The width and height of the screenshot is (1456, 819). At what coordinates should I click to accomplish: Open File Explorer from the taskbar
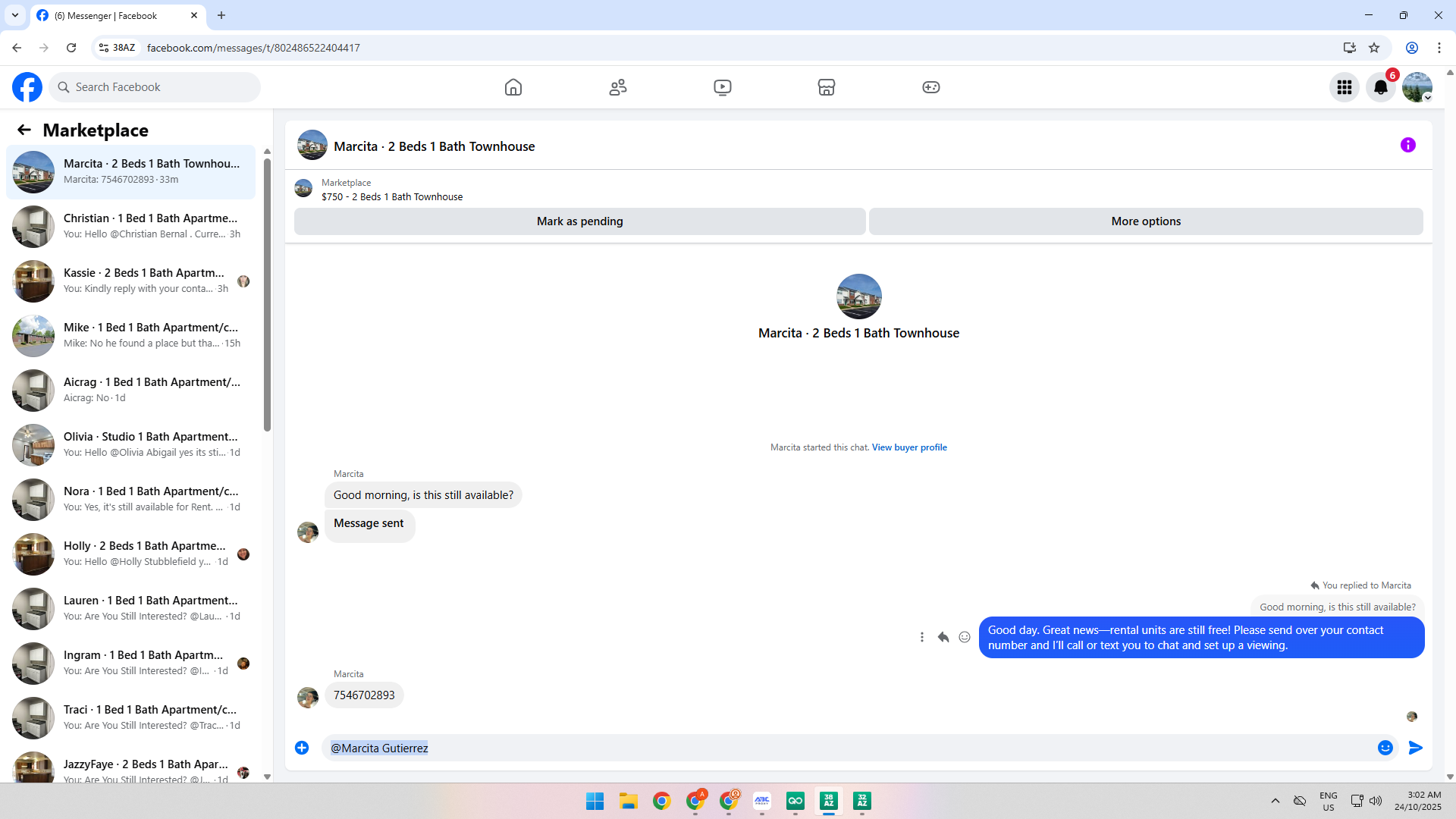pos(629,801)
